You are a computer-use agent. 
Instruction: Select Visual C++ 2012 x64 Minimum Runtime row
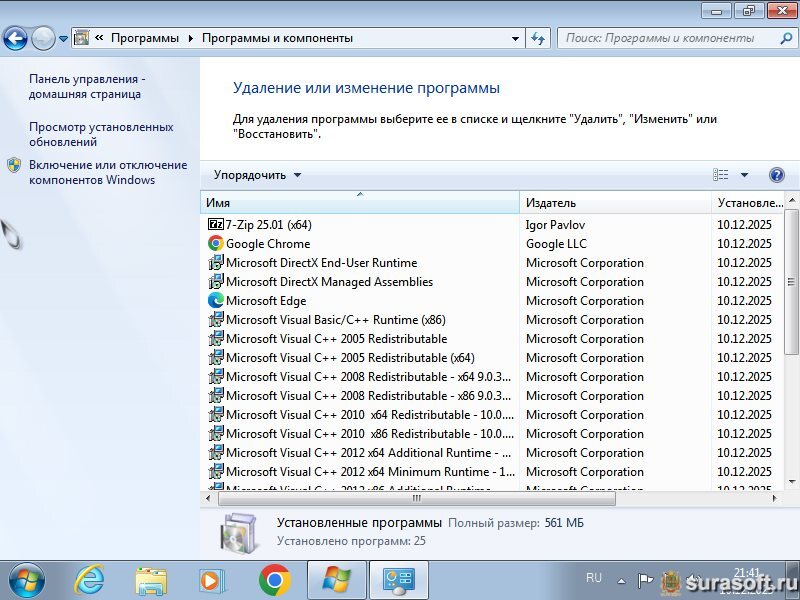[492, 472]
